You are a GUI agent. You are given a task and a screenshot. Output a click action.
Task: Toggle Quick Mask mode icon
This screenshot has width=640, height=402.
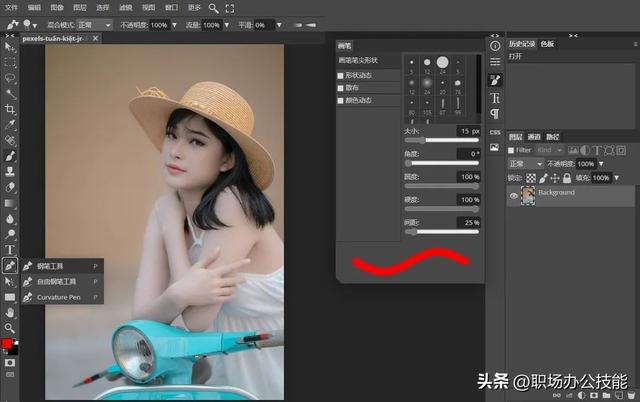click(x=10, y=362)
